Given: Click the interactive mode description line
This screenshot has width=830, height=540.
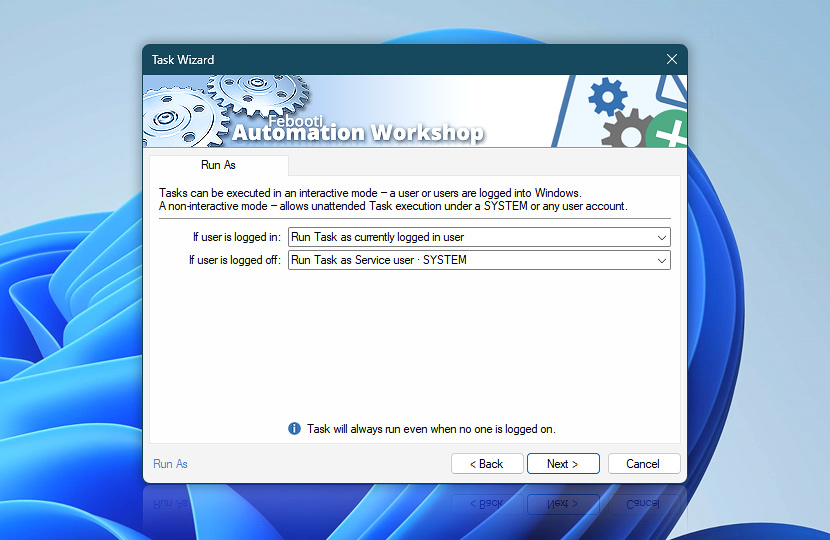Looking at the screenshot, I should pos(370,193).
